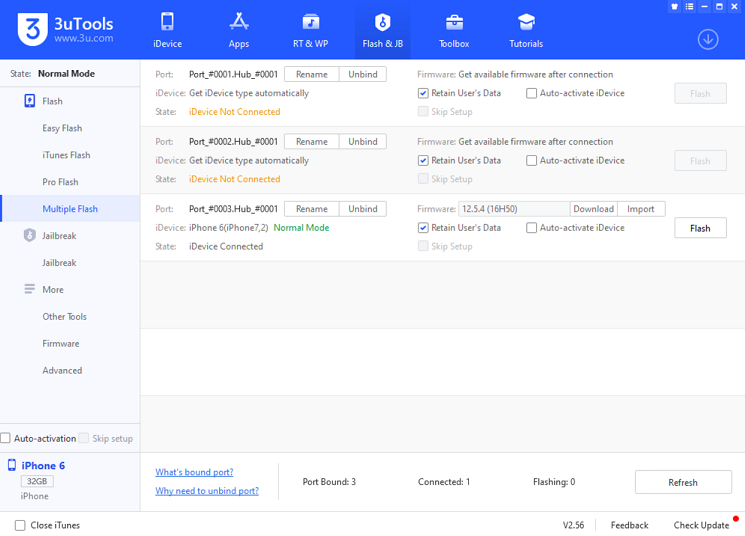745x536 pixels.
Task: Open the RT & WP section icon
Action: (x=311, y=22)
